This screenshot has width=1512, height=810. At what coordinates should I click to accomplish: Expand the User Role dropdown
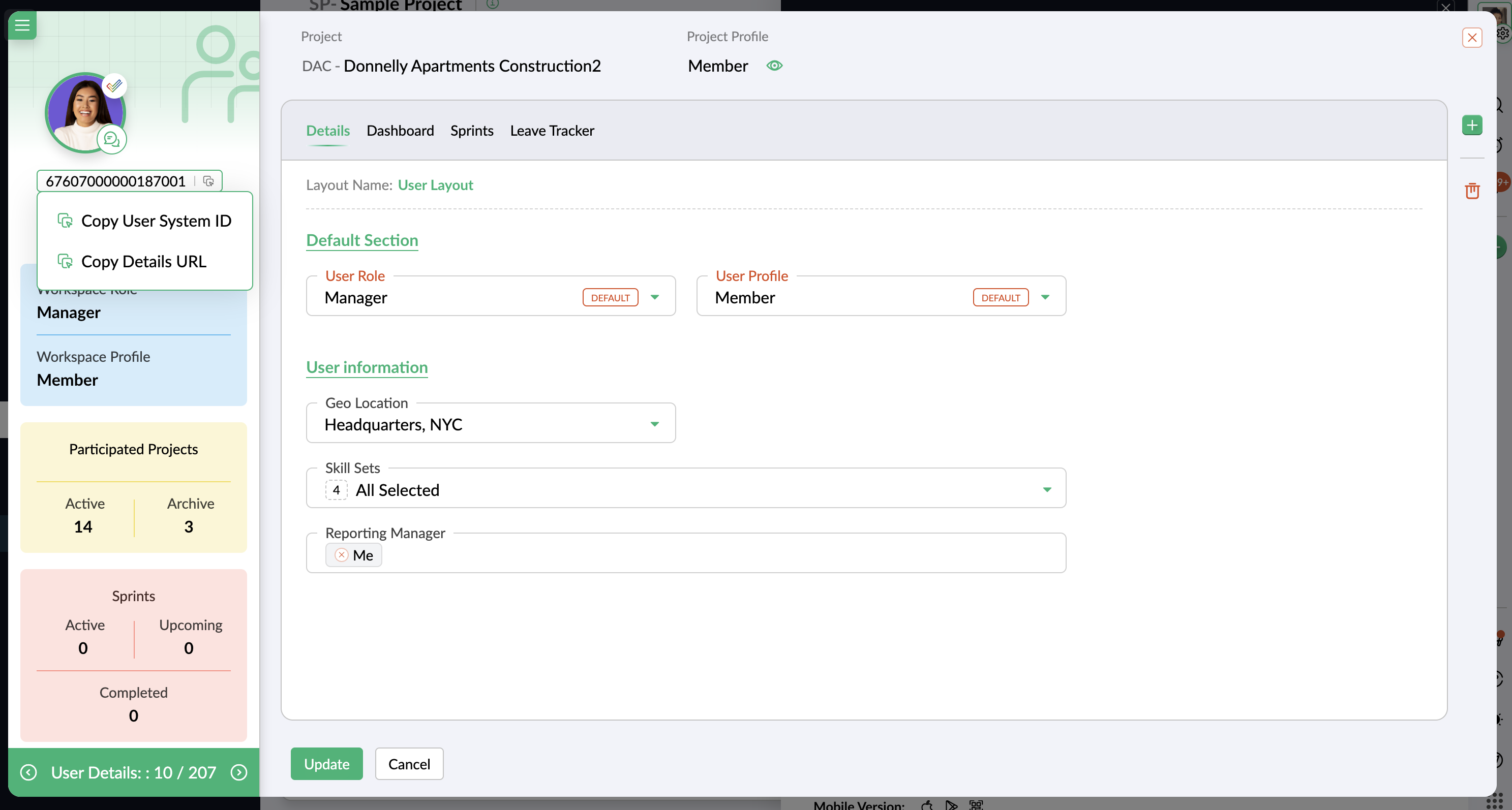pyautogui.click(x=654, y=297)
